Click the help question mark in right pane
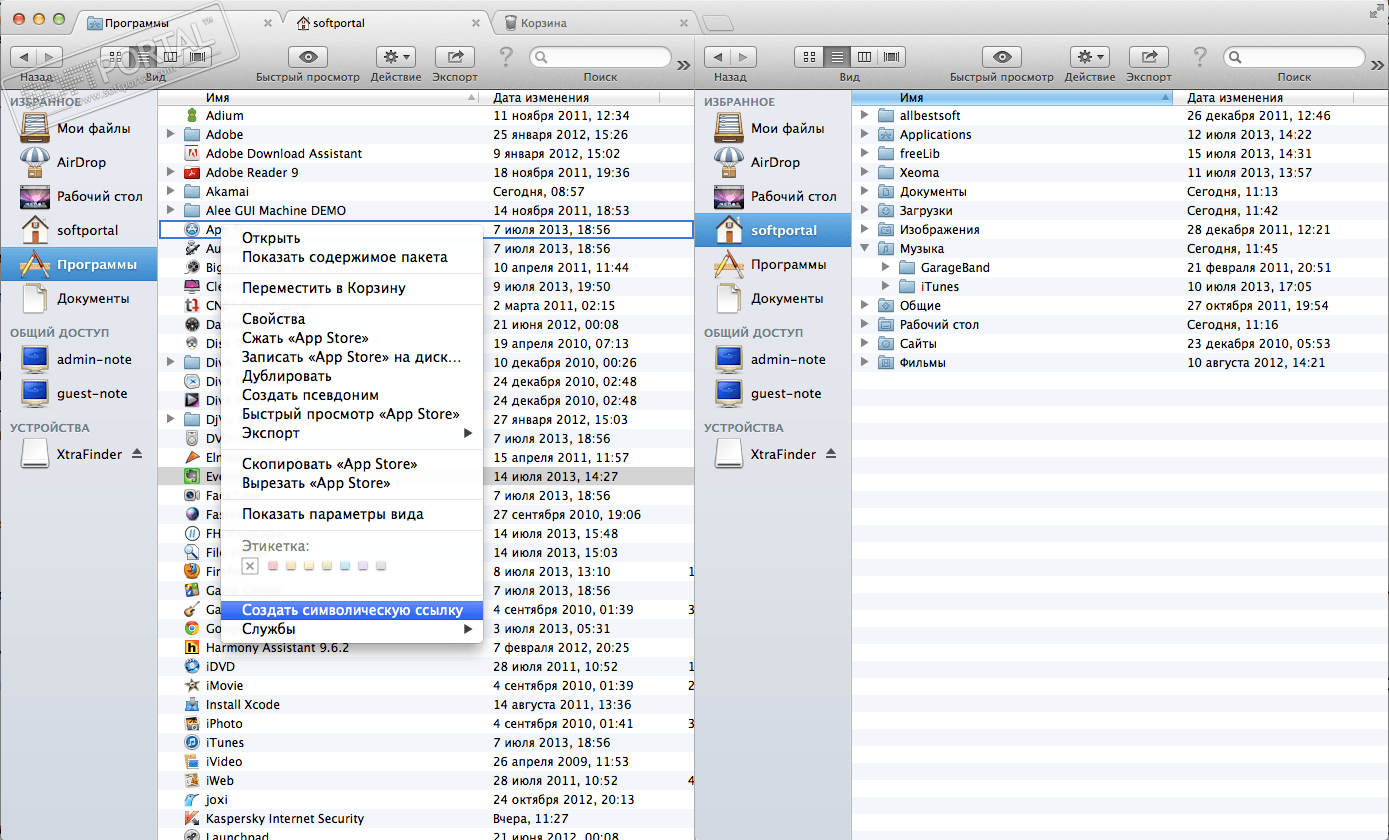Viewport: 1389px width, 840px height. pyautogui.click(x=1200, y=57)
